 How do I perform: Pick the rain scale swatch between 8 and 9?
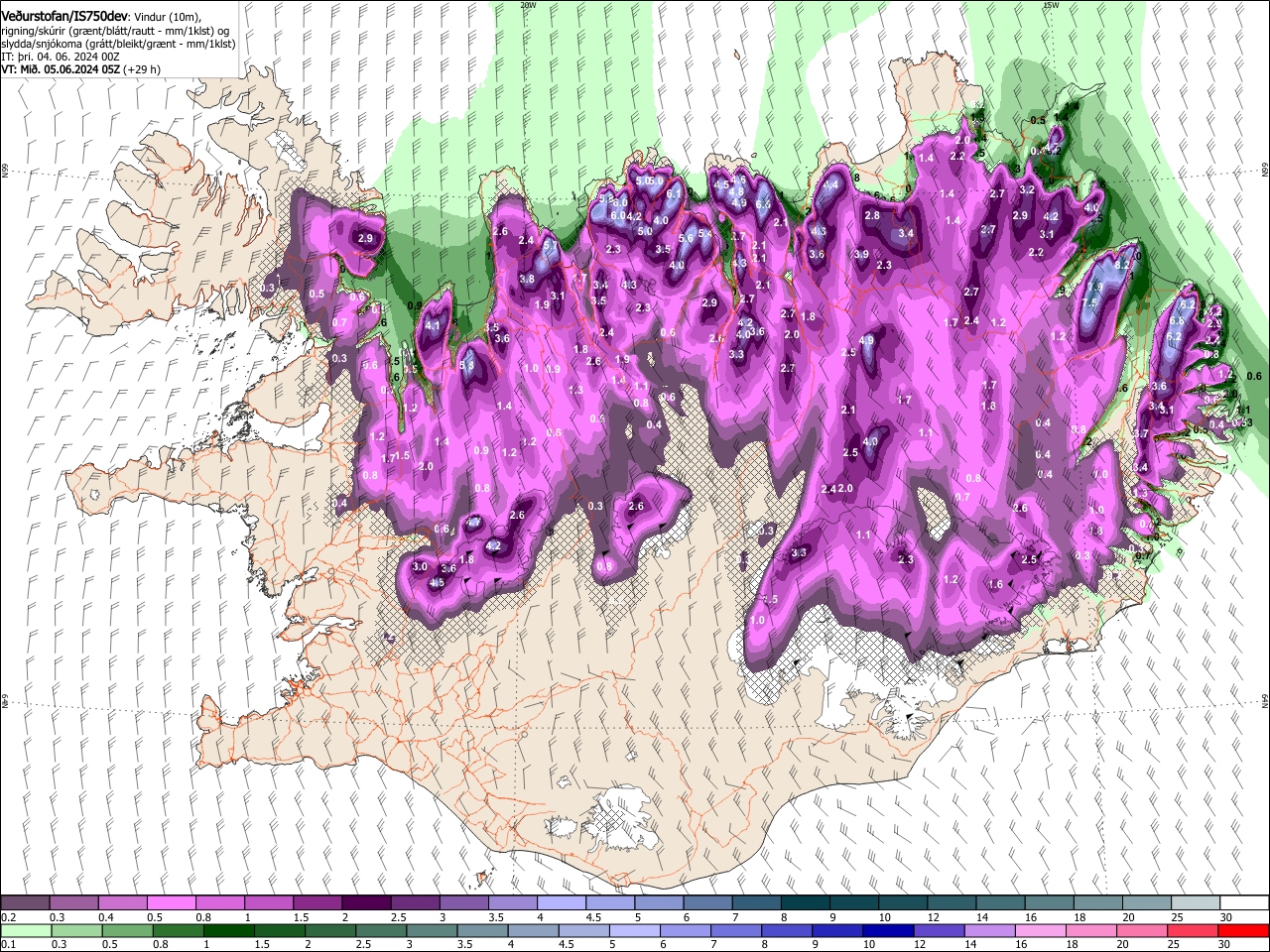(x=785, y=931)
